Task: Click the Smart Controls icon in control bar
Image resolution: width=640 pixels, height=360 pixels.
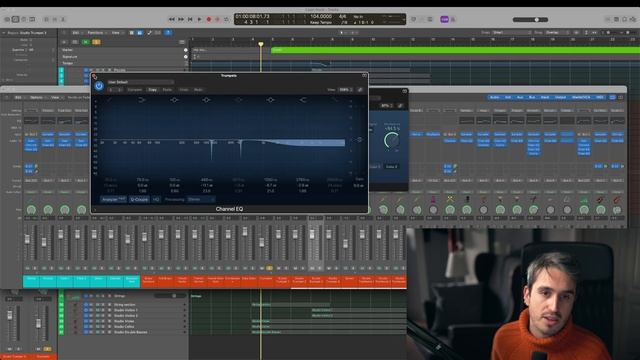Action: pos(46,19)
